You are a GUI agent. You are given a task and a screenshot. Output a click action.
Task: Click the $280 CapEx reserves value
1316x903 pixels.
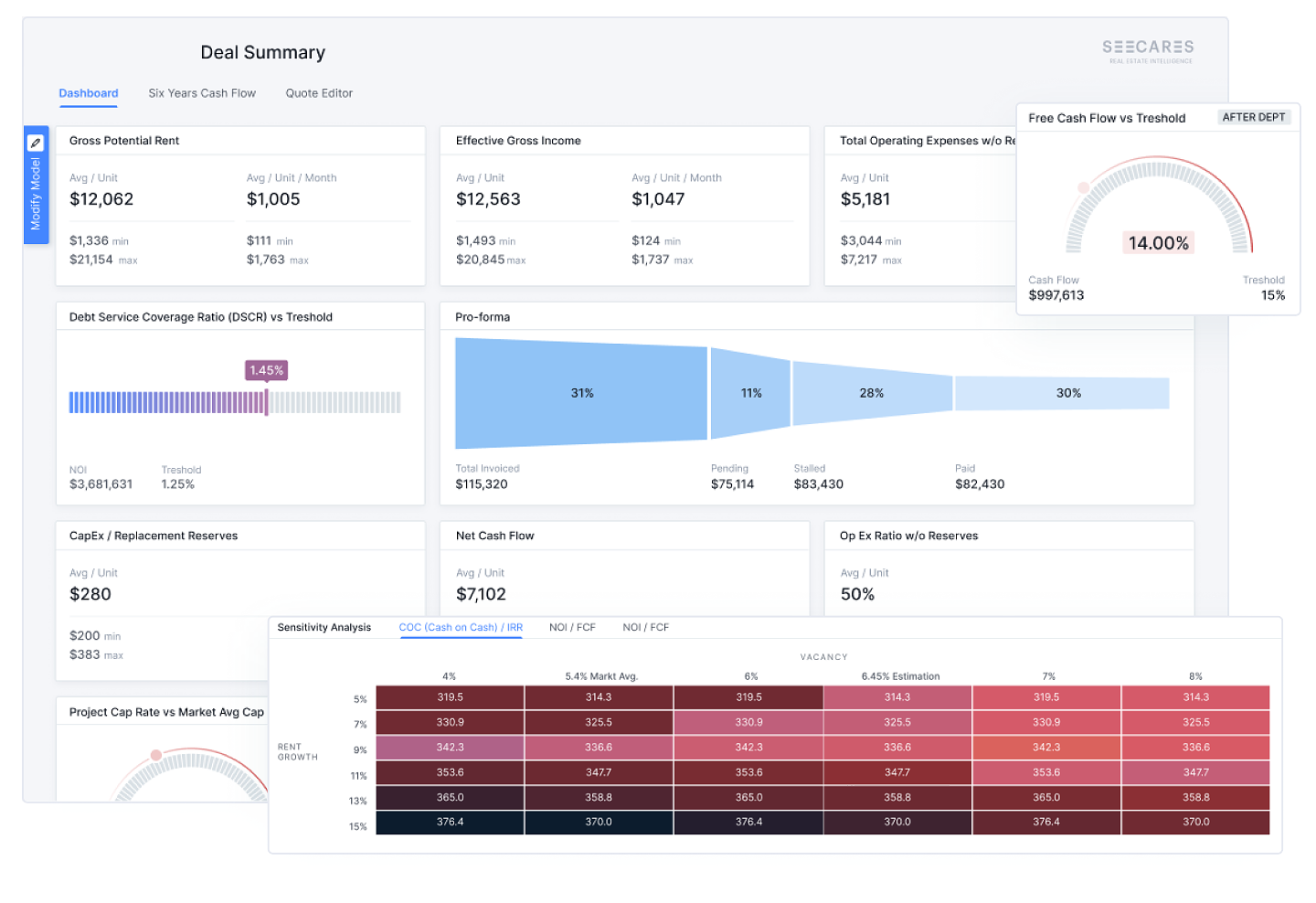click(x=90, y=594)
